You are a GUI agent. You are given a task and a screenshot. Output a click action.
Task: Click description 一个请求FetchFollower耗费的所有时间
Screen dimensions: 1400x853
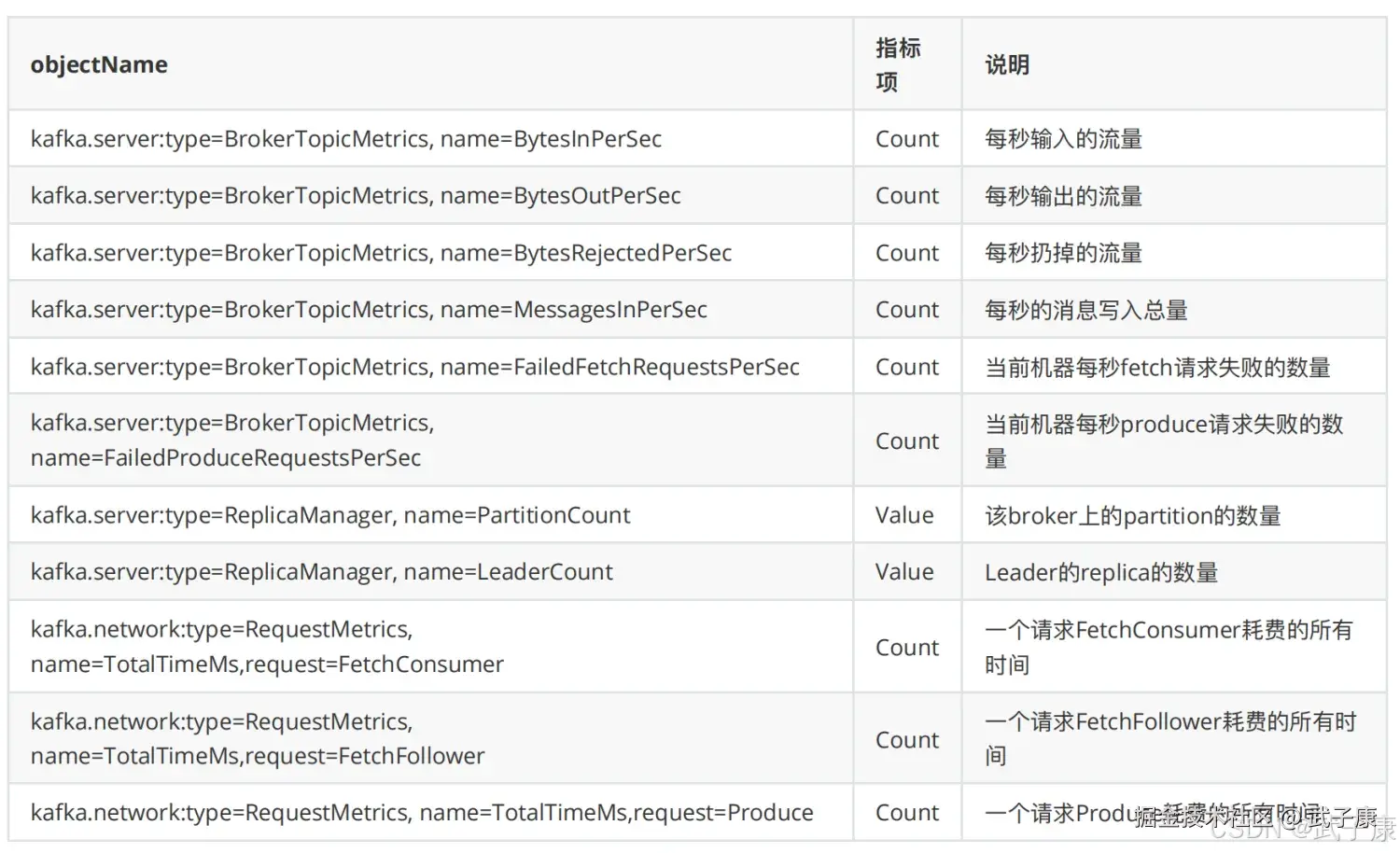(x=1170, y=739)
